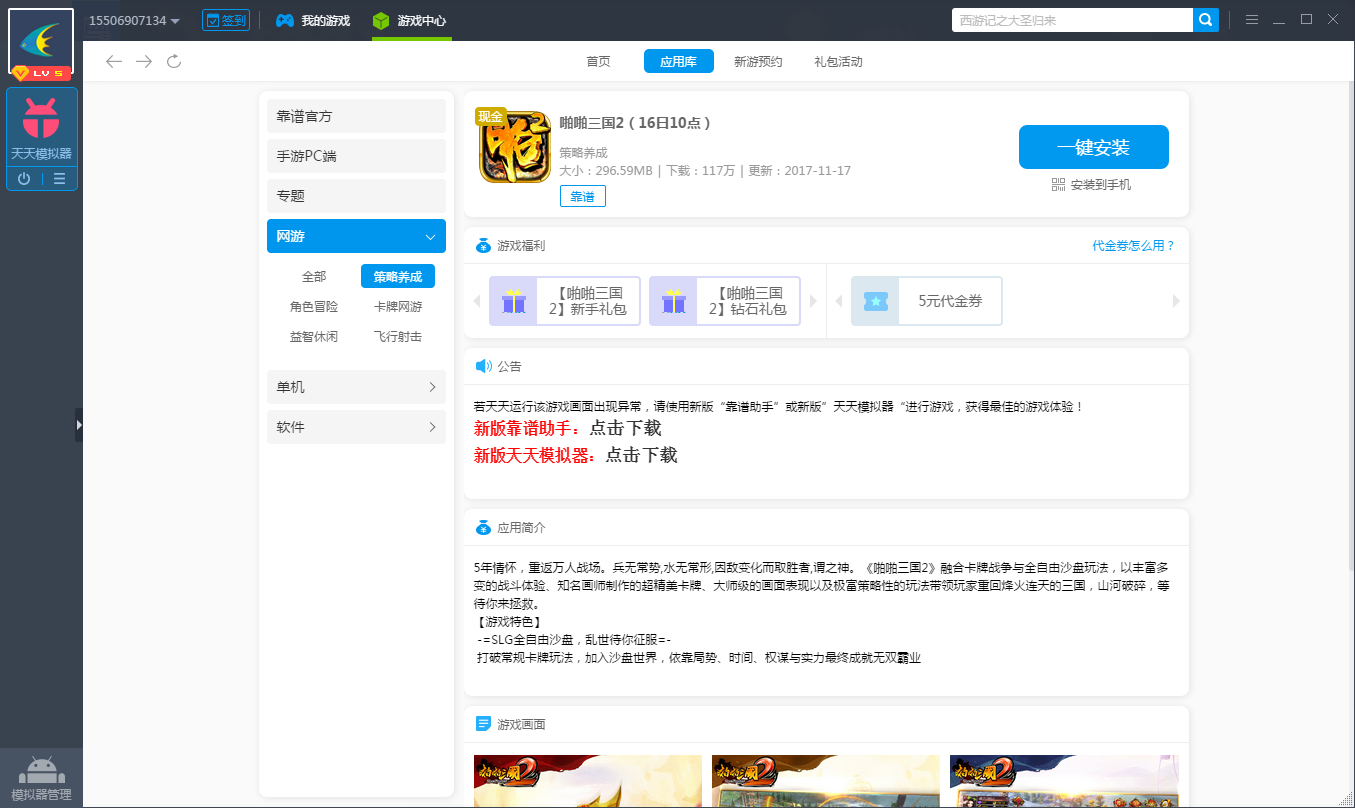This screenshot has width=1355, height=808.
Task: Go forward with the right arrow
Action: [x=144, y=62]
